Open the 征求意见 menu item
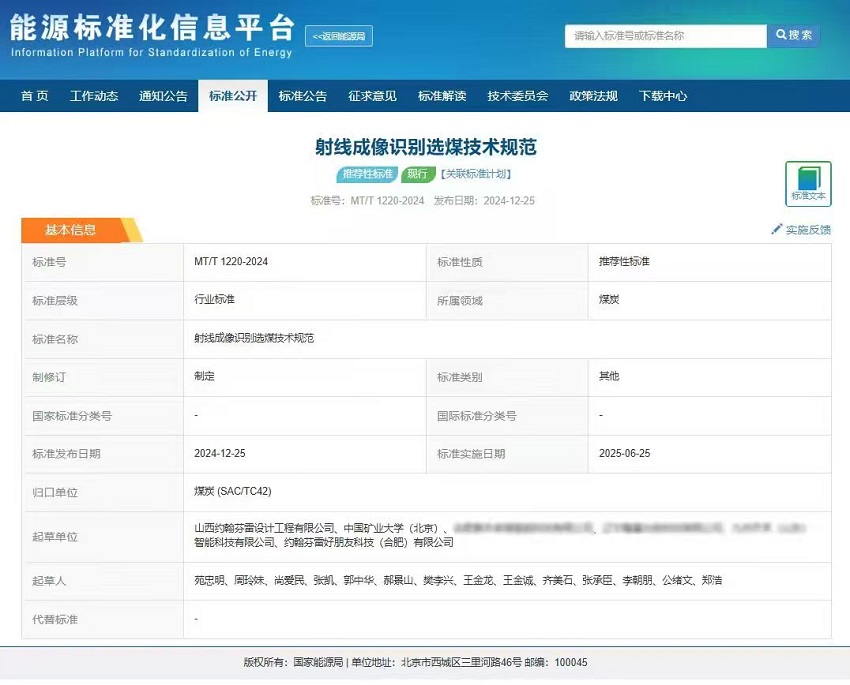The height and width of the screenshot is (685, 850). click(x=372, y=96)
